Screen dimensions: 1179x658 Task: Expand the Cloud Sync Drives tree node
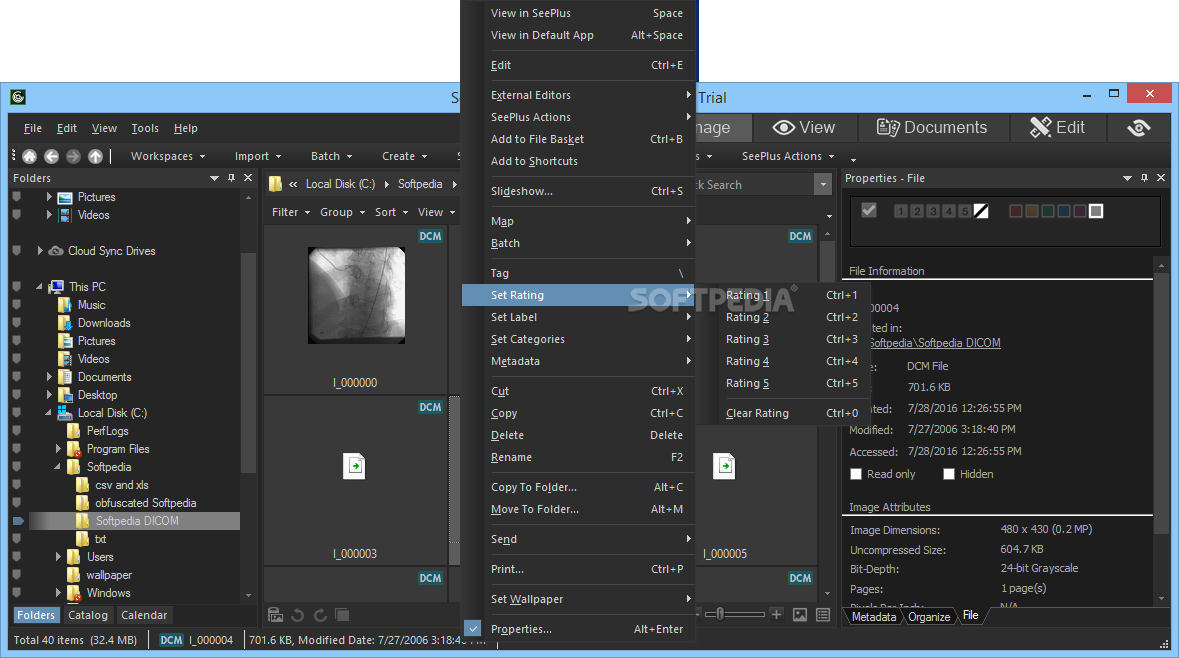click(x=40, y=250)
